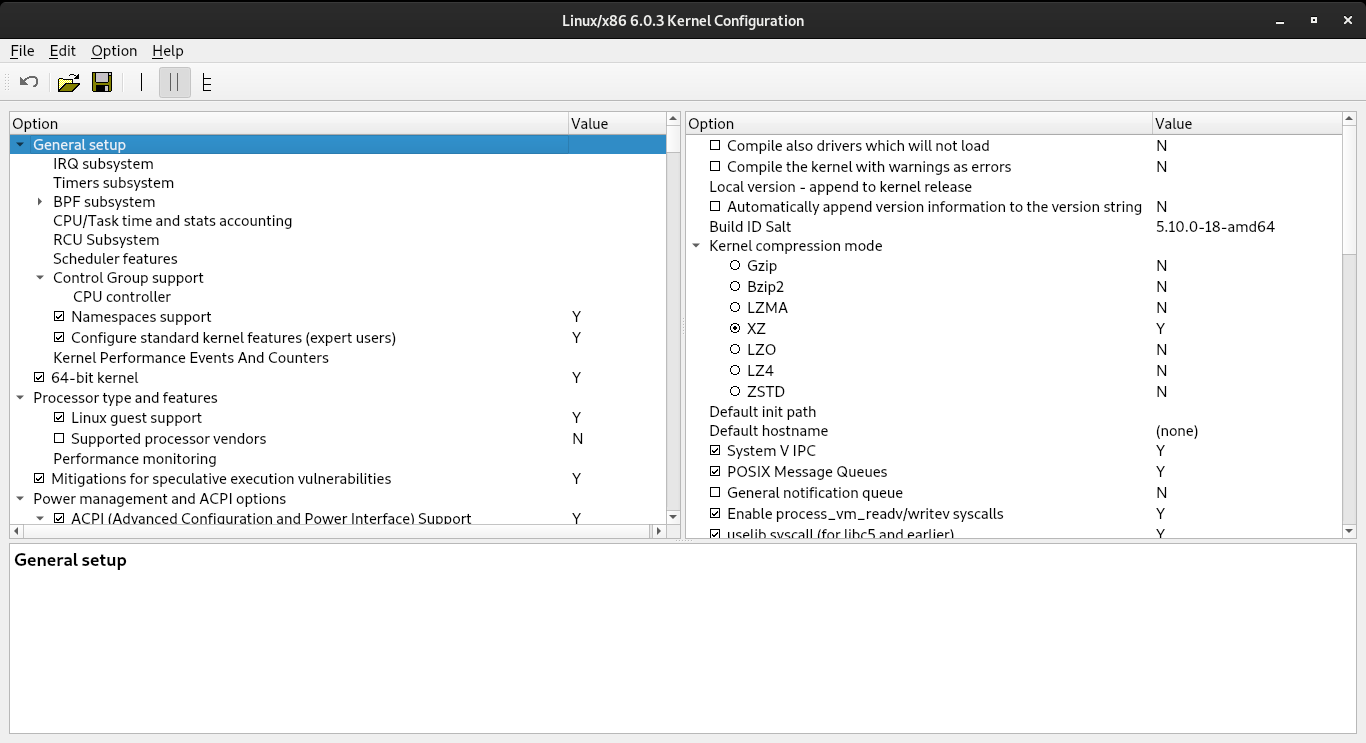Toggle Mitigations for speculative execution checkbox
Screen dimensions: 1366x743
click(x=39, y=479)
